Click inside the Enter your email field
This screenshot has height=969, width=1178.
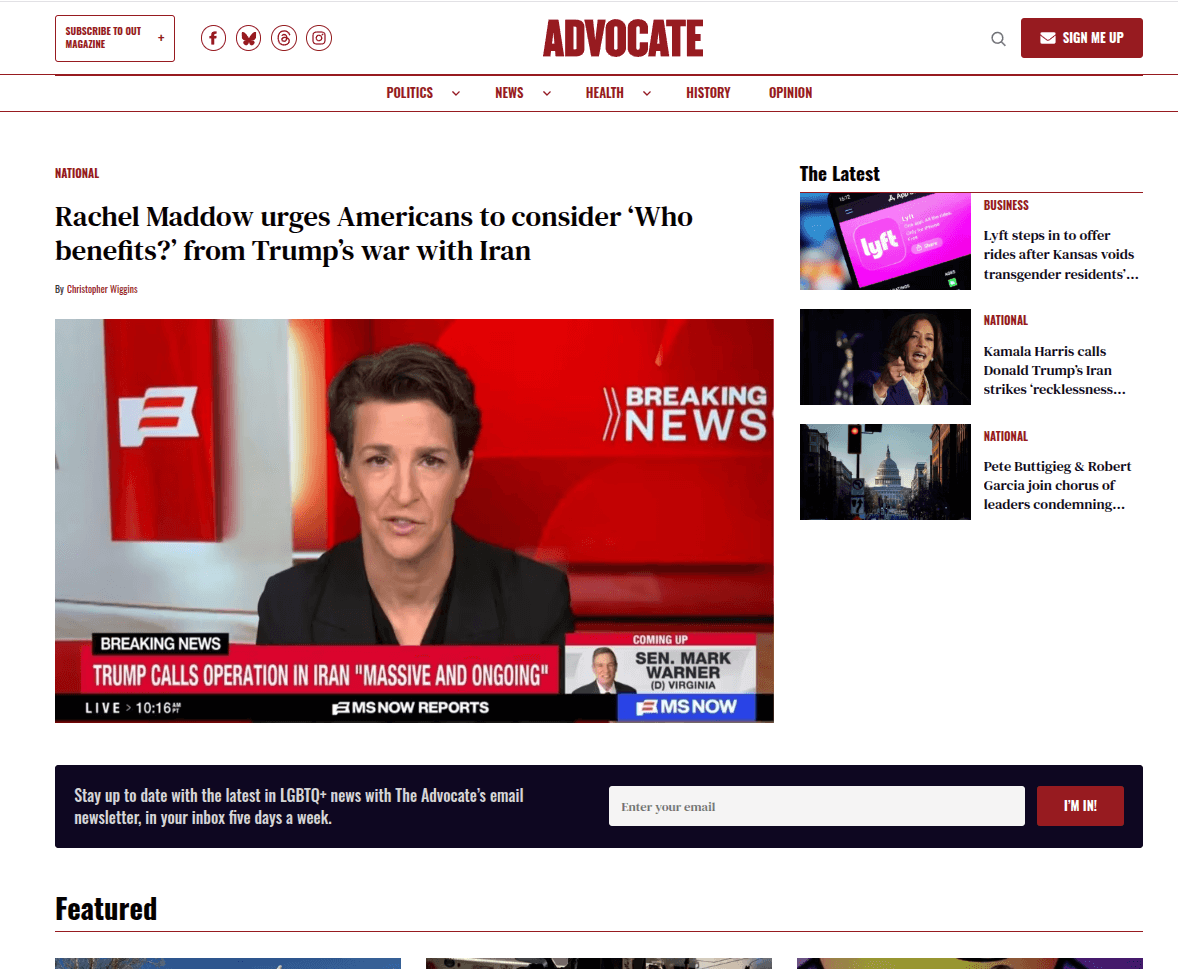[x=816, y=805]
